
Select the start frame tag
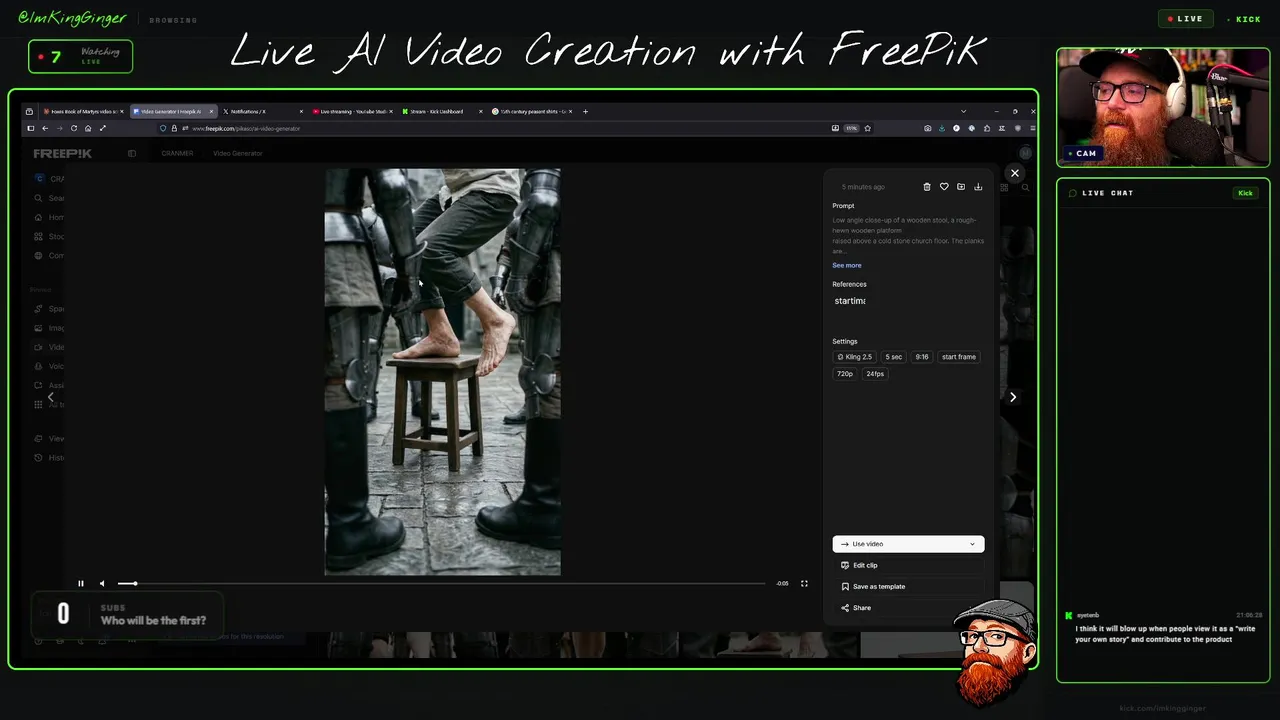958,357
